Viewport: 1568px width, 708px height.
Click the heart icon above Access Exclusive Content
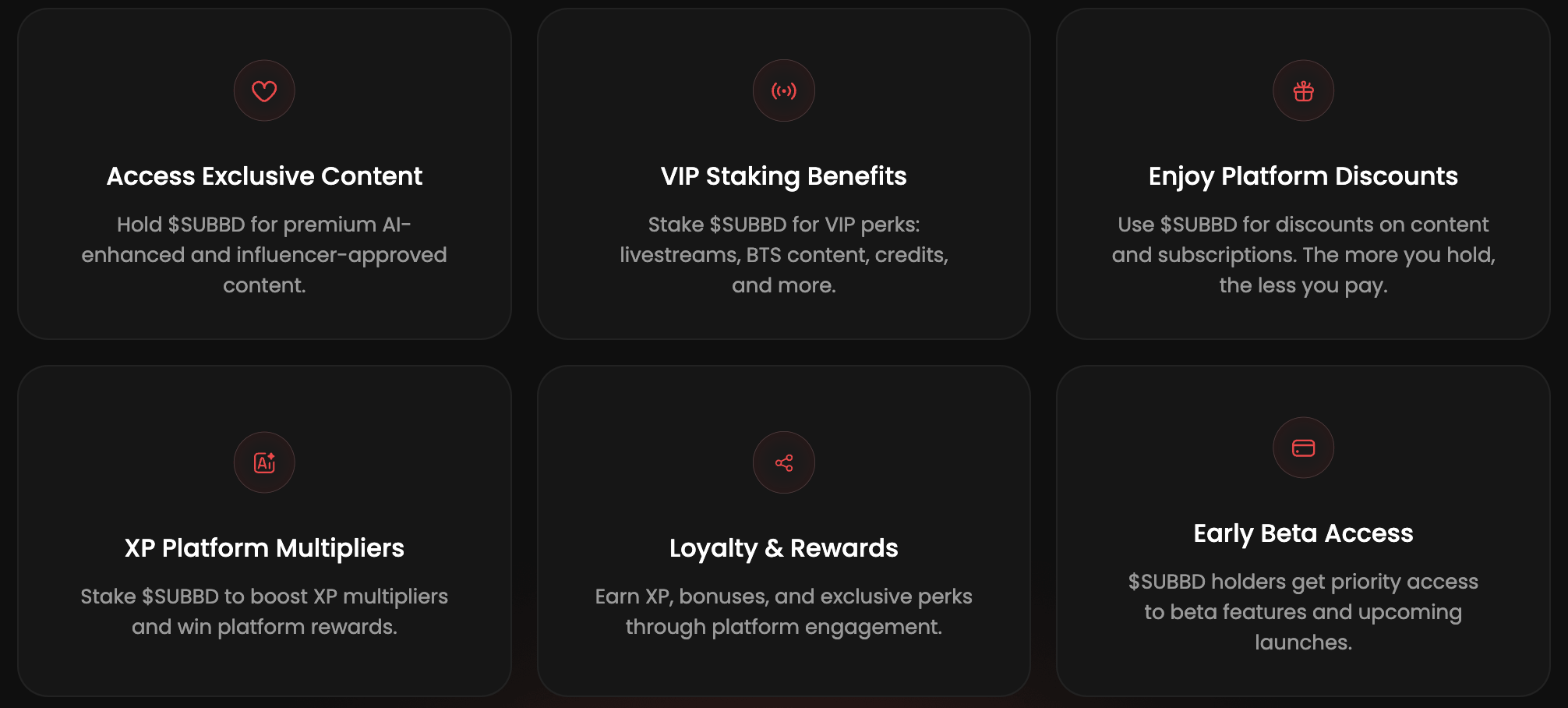(x=264, y=90)
